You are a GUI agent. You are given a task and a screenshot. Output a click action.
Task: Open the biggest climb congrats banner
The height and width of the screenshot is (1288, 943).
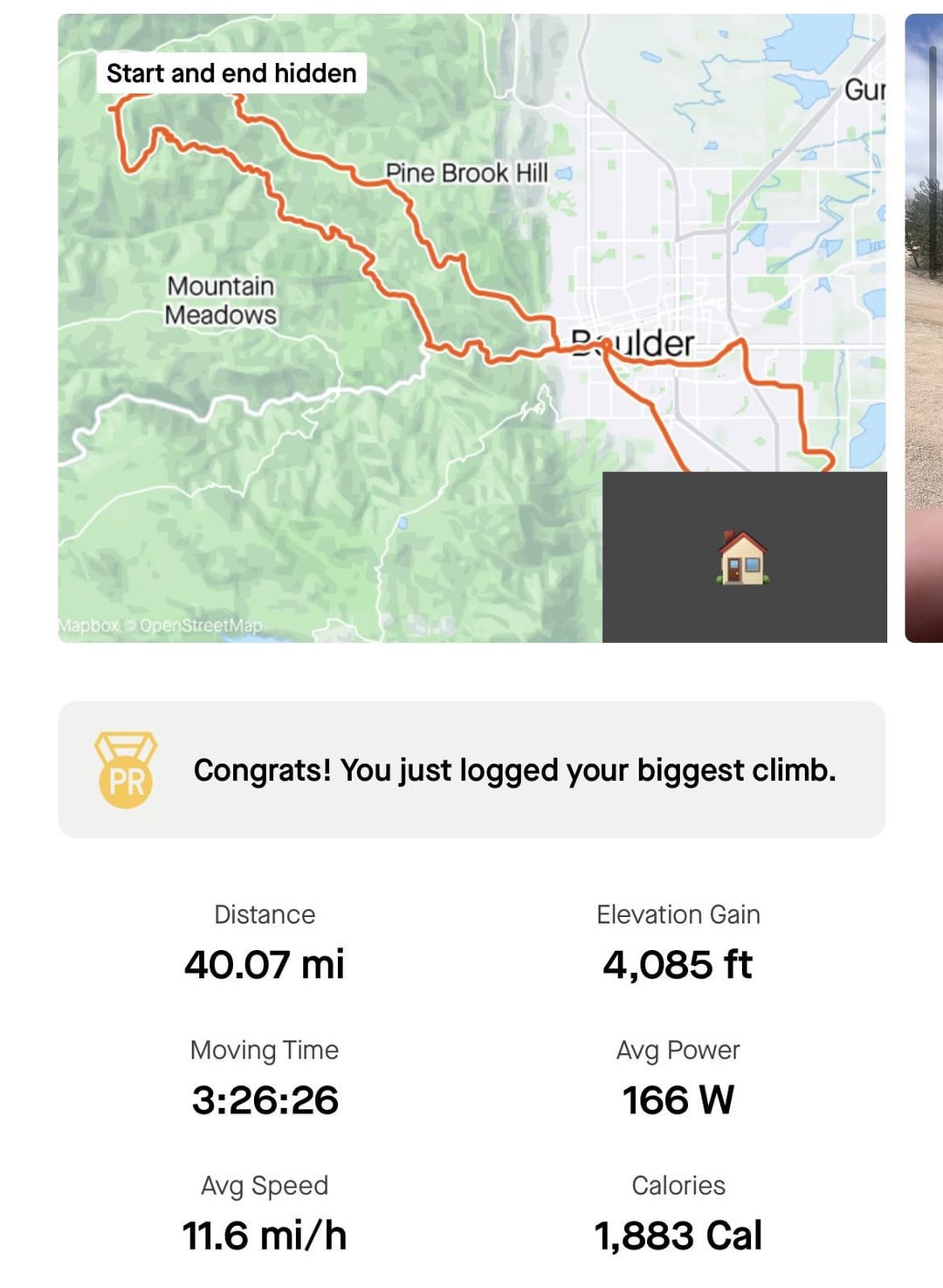(x=471, y=769)
